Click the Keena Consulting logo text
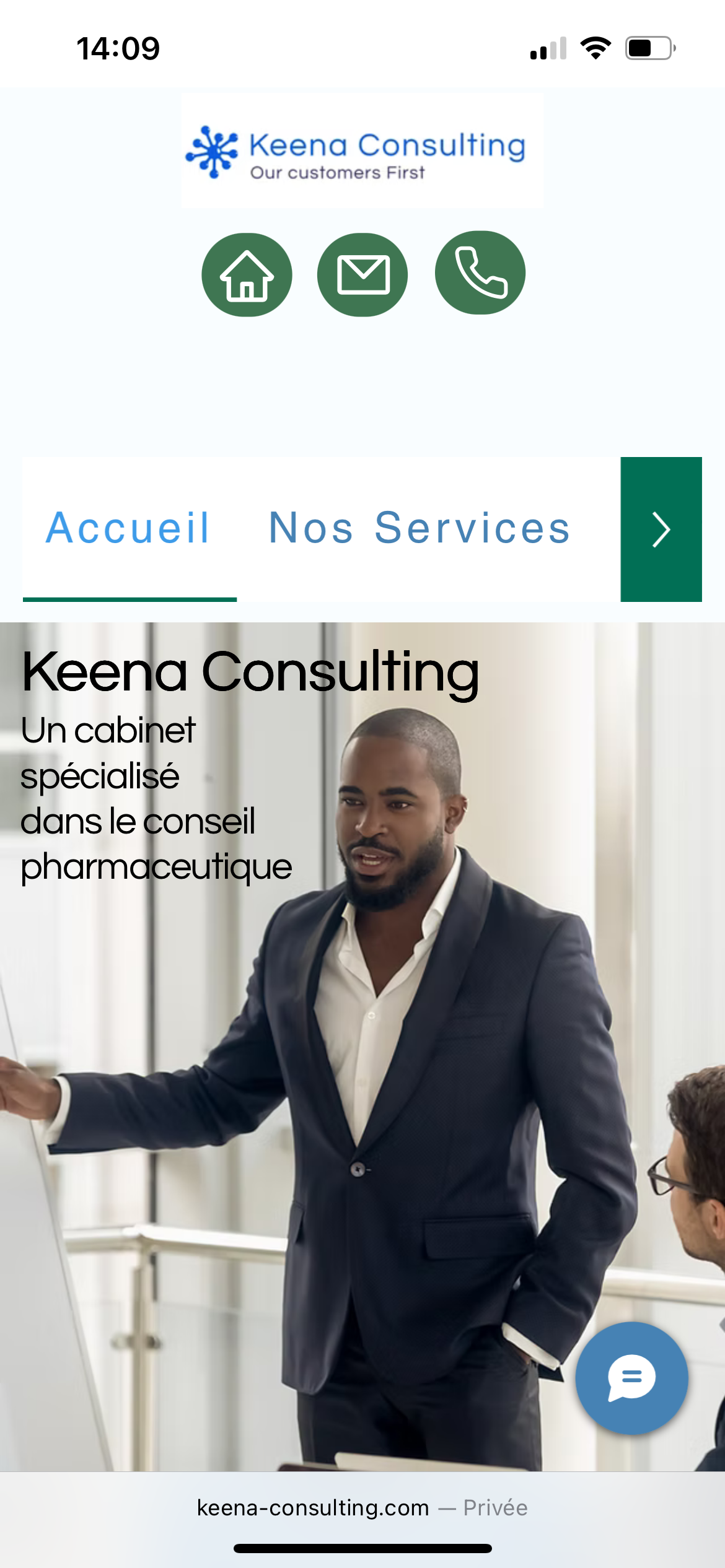Image resolution: width=725 pixels, height=1568 pixels. (x=387, y=146)
